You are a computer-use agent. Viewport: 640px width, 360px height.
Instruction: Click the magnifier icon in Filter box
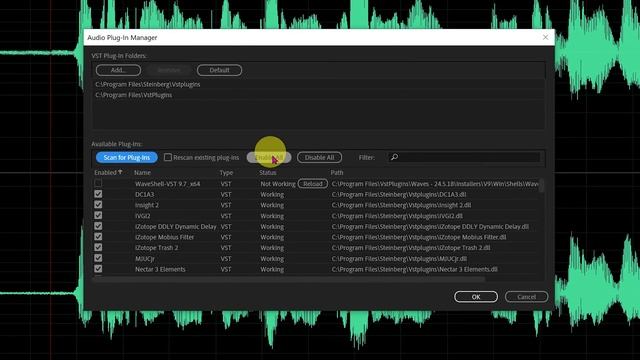394,157
